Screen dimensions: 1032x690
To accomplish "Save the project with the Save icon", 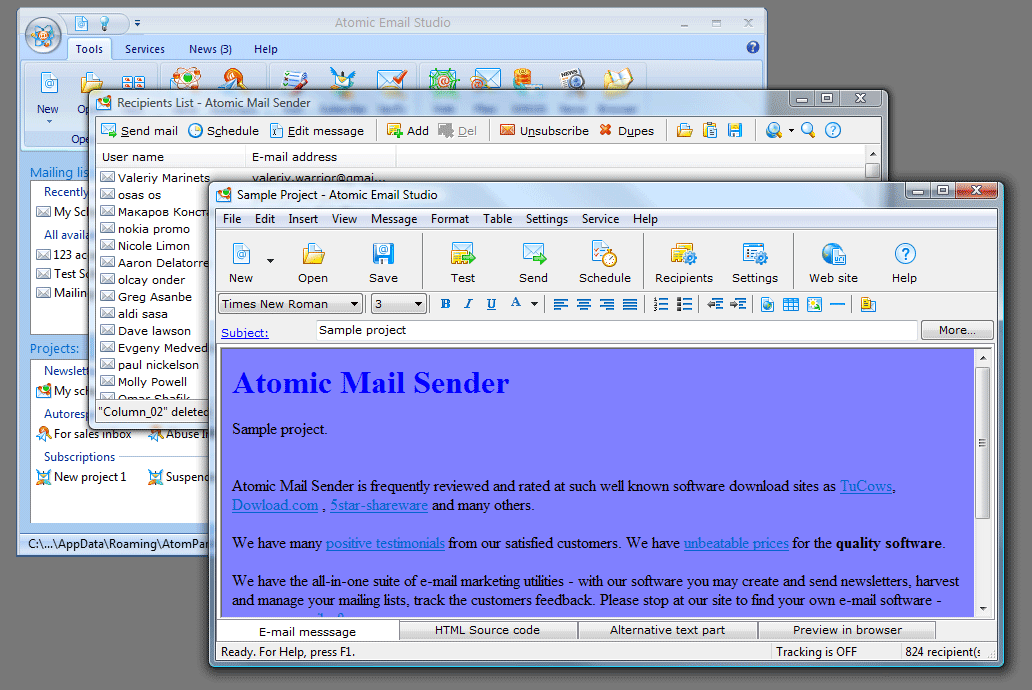I will [x=383, y=254].
